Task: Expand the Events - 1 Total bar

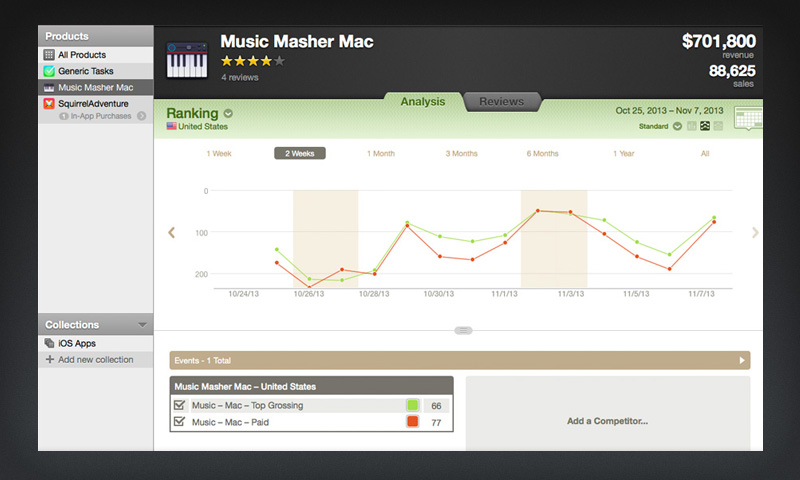Action: pos(460,360)
